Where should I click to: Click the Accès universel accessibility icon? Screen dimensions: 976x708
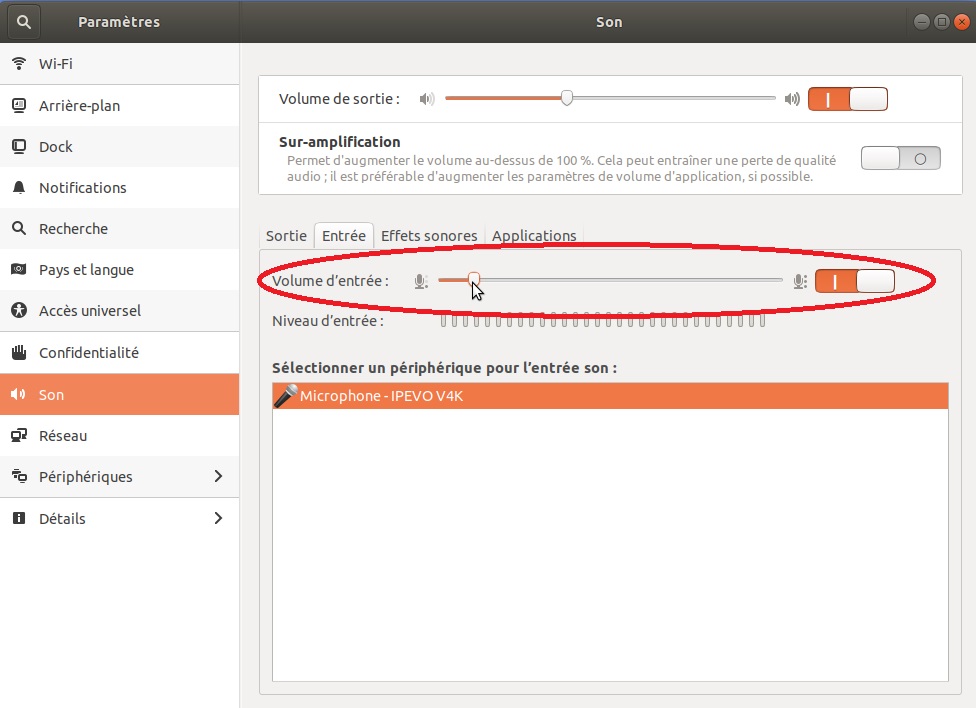18,311
